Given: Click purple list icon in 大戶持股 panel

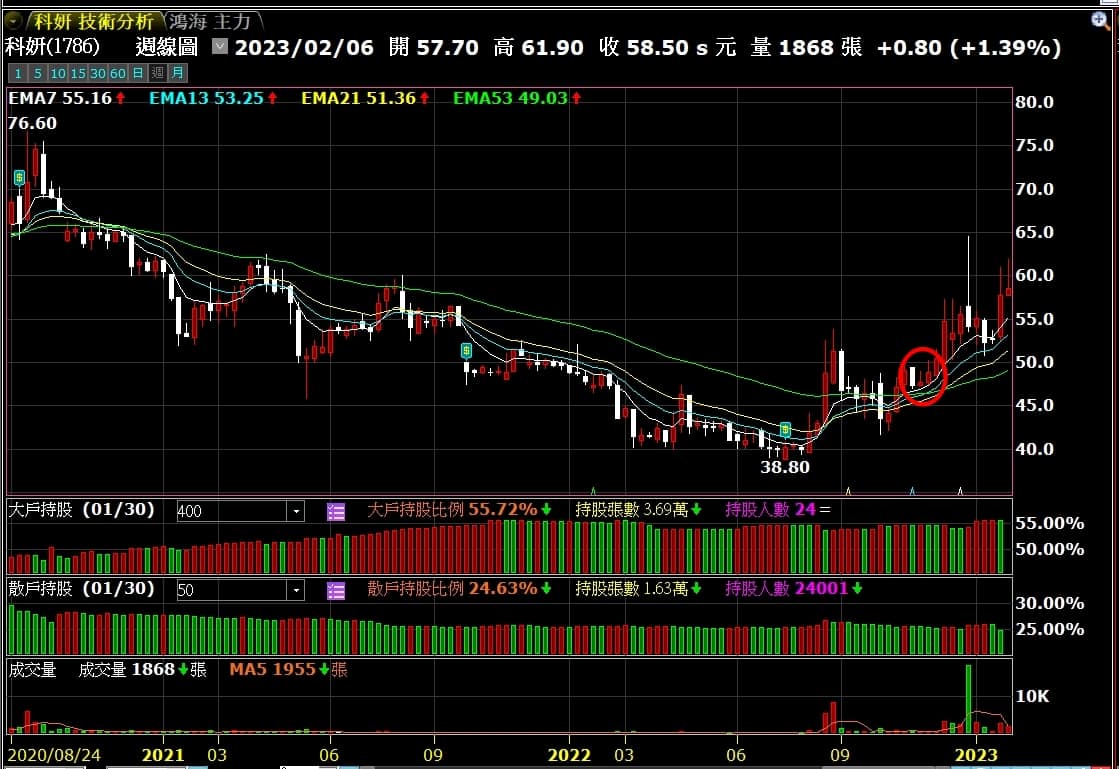Looking at the screenshot, I should [336, 511].
